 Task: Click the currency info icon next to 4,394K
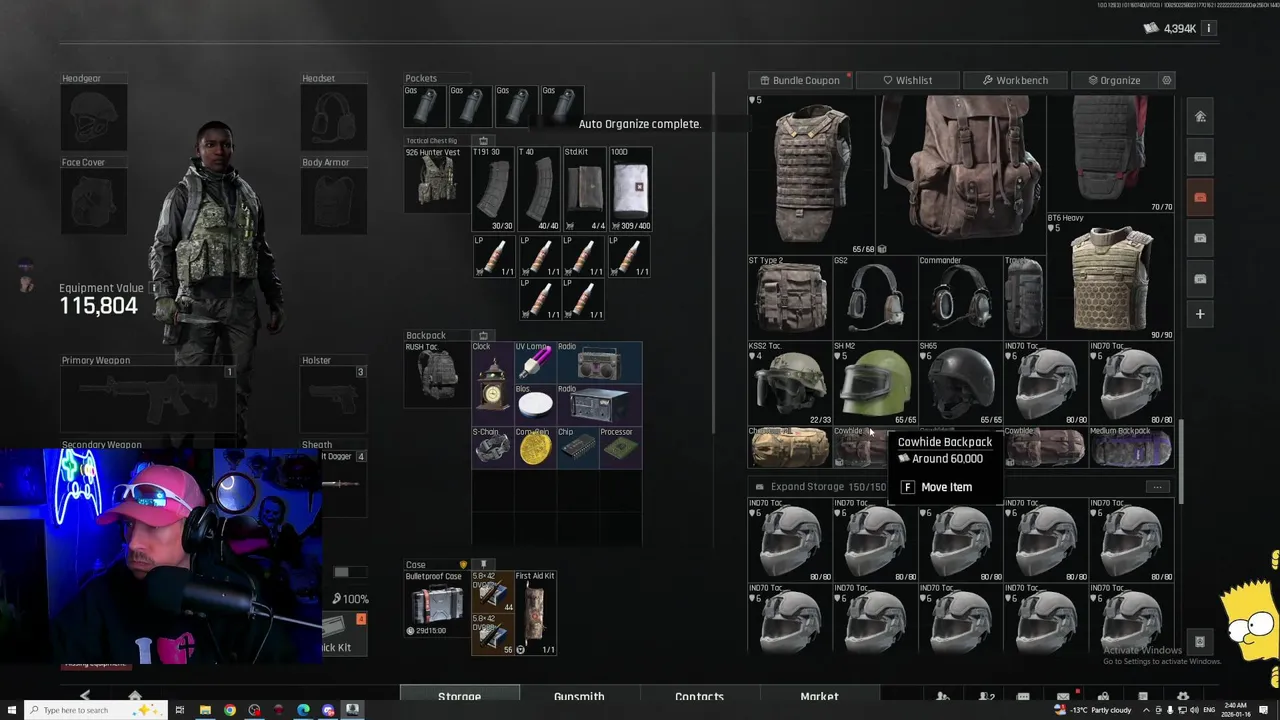pos(1208,29)
